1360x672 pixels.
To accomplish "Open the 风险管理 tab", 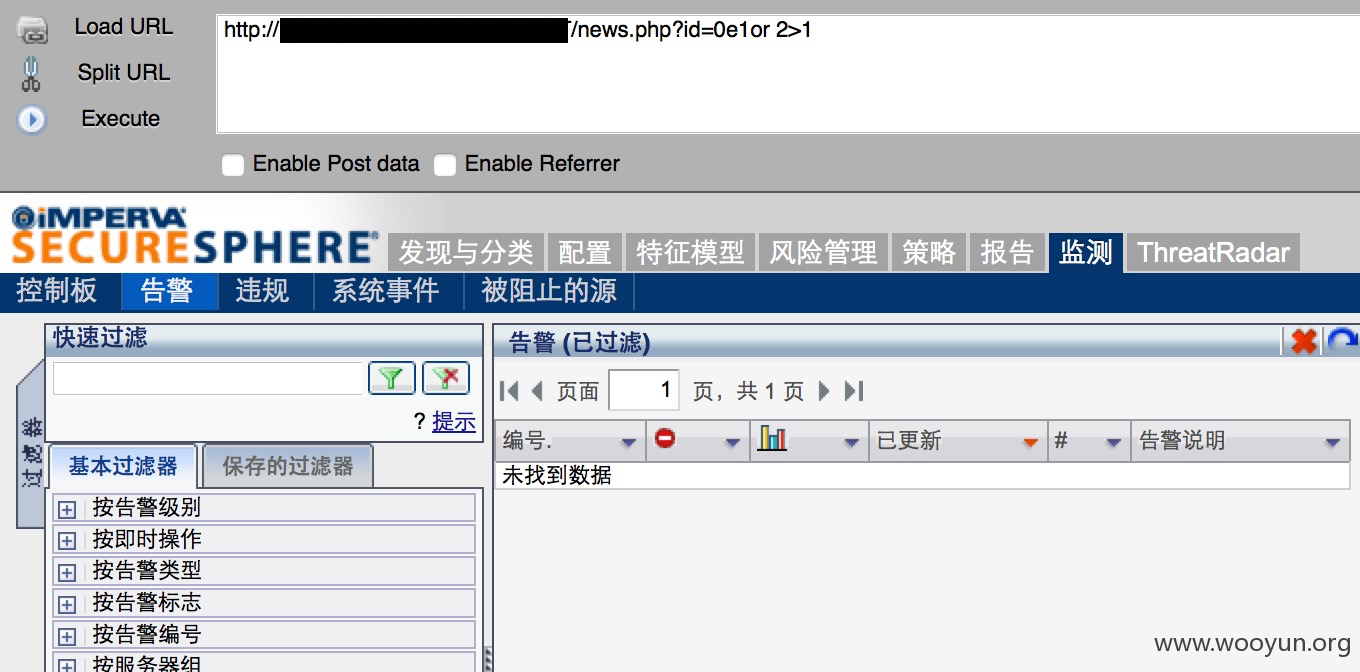I will tap(823, 253).
